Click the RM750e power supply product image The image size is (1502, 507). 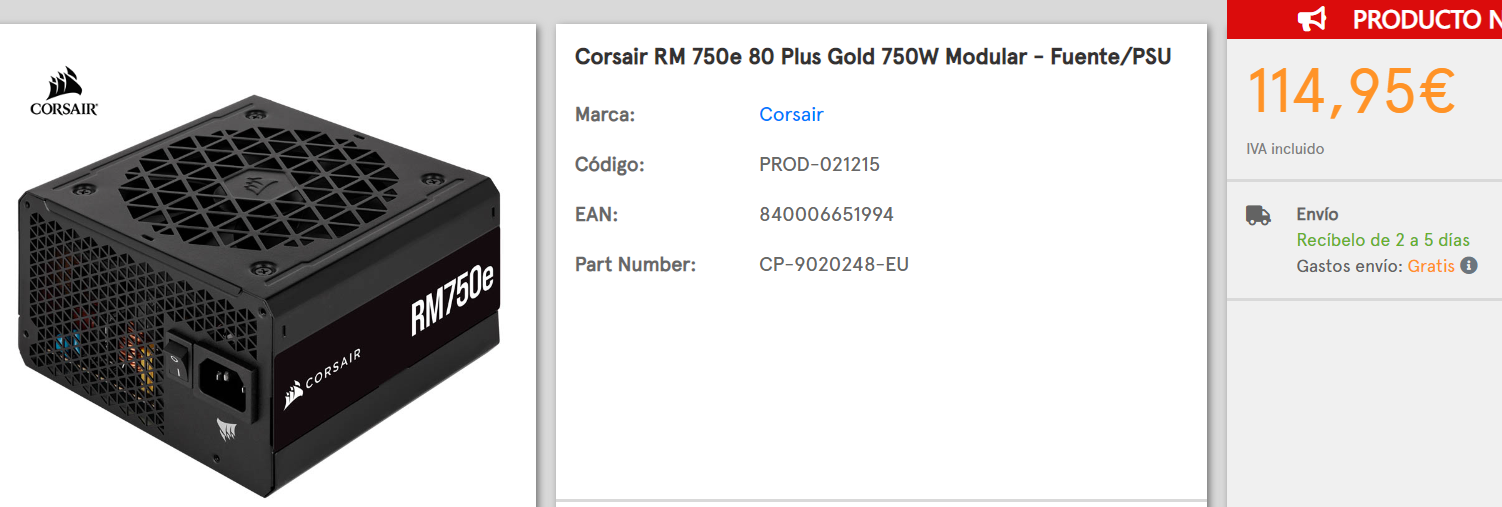click(x=260, y=290)
